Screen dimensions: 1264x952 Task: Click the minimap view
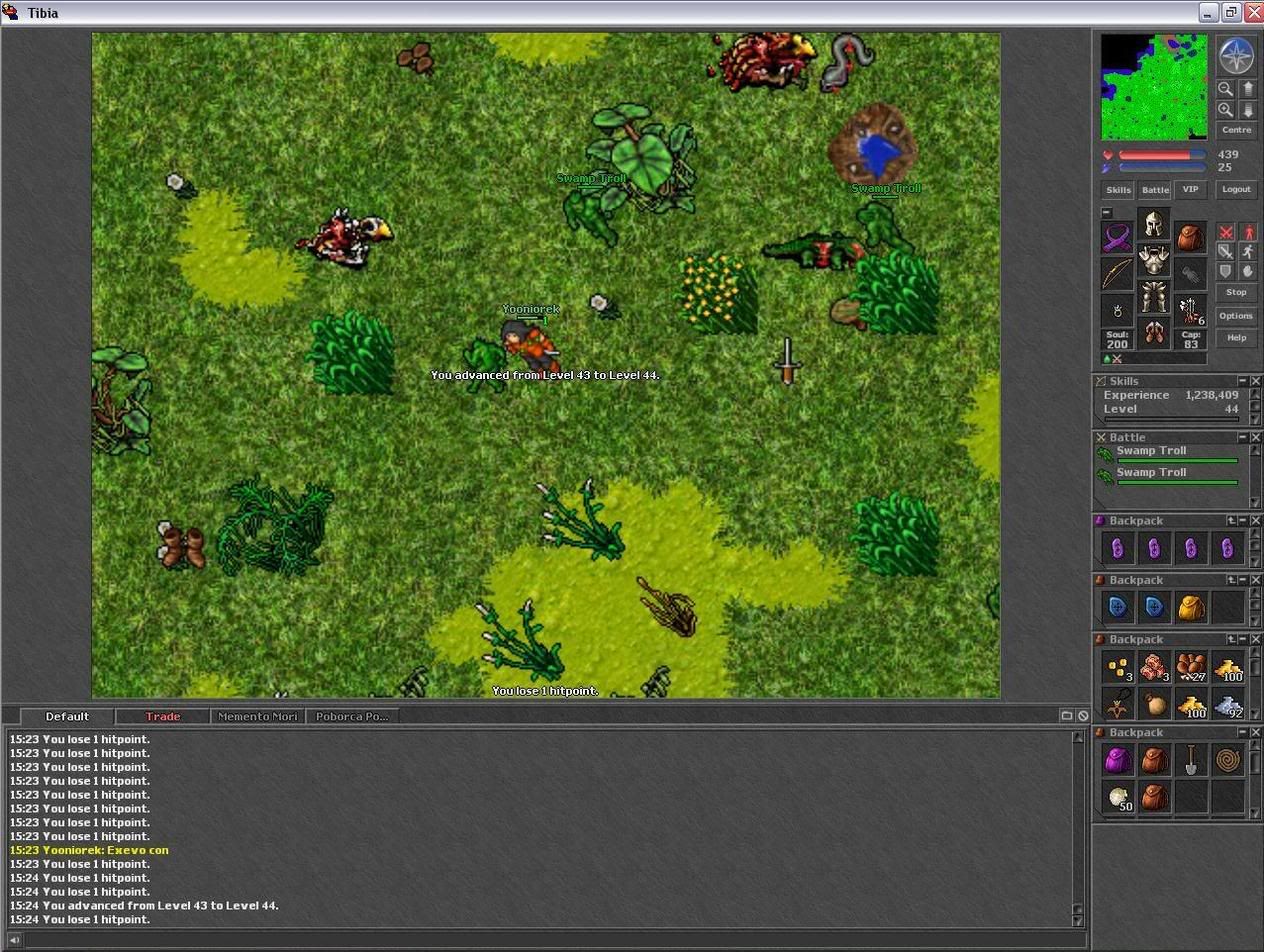coord(1154,88)
